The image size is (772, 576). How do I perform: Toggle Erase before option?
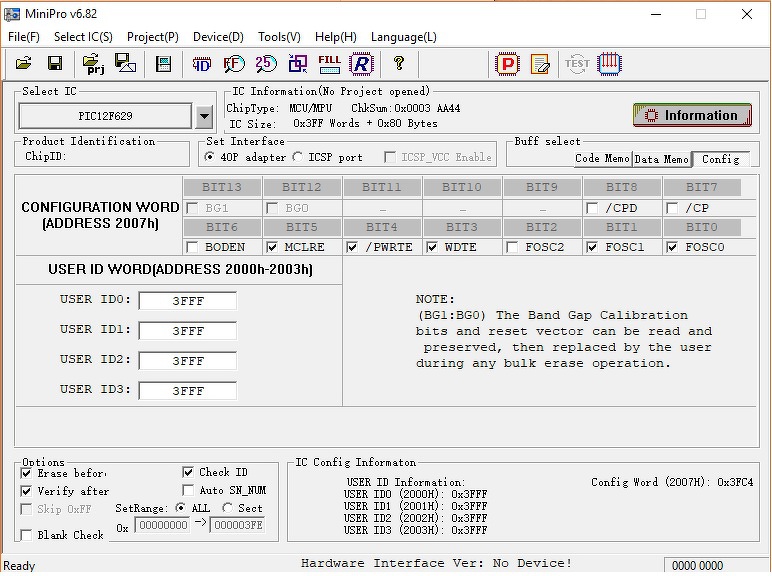pyautogui.click(x=27, y=473)
